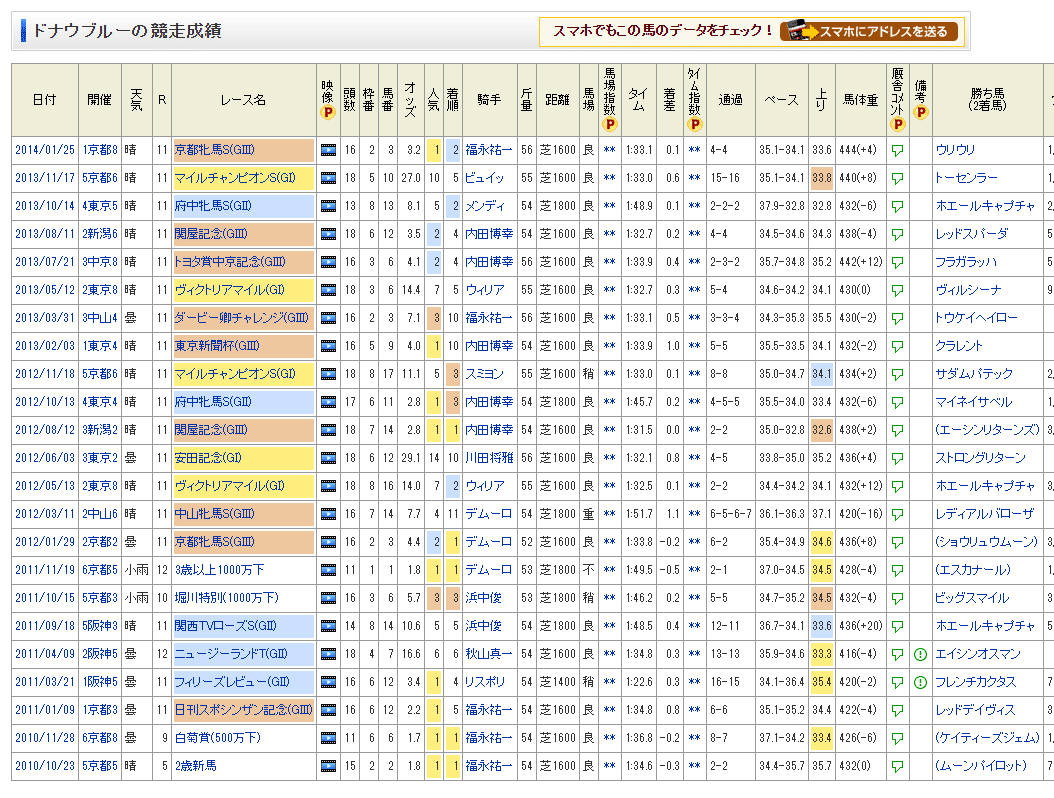Play race video for 2014/01/25 京都牝馬S
The image size is (1054, 798).
click(x=329, y=150)
